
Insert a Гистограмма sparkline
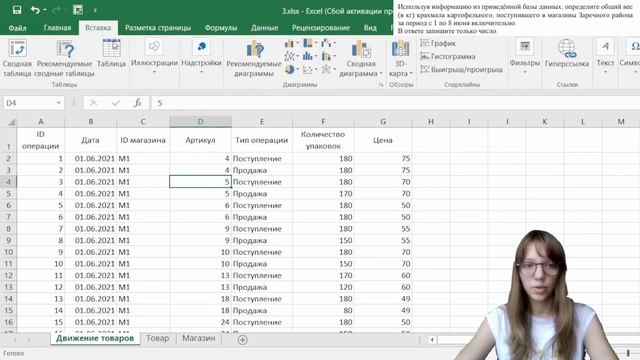[448, 56]
